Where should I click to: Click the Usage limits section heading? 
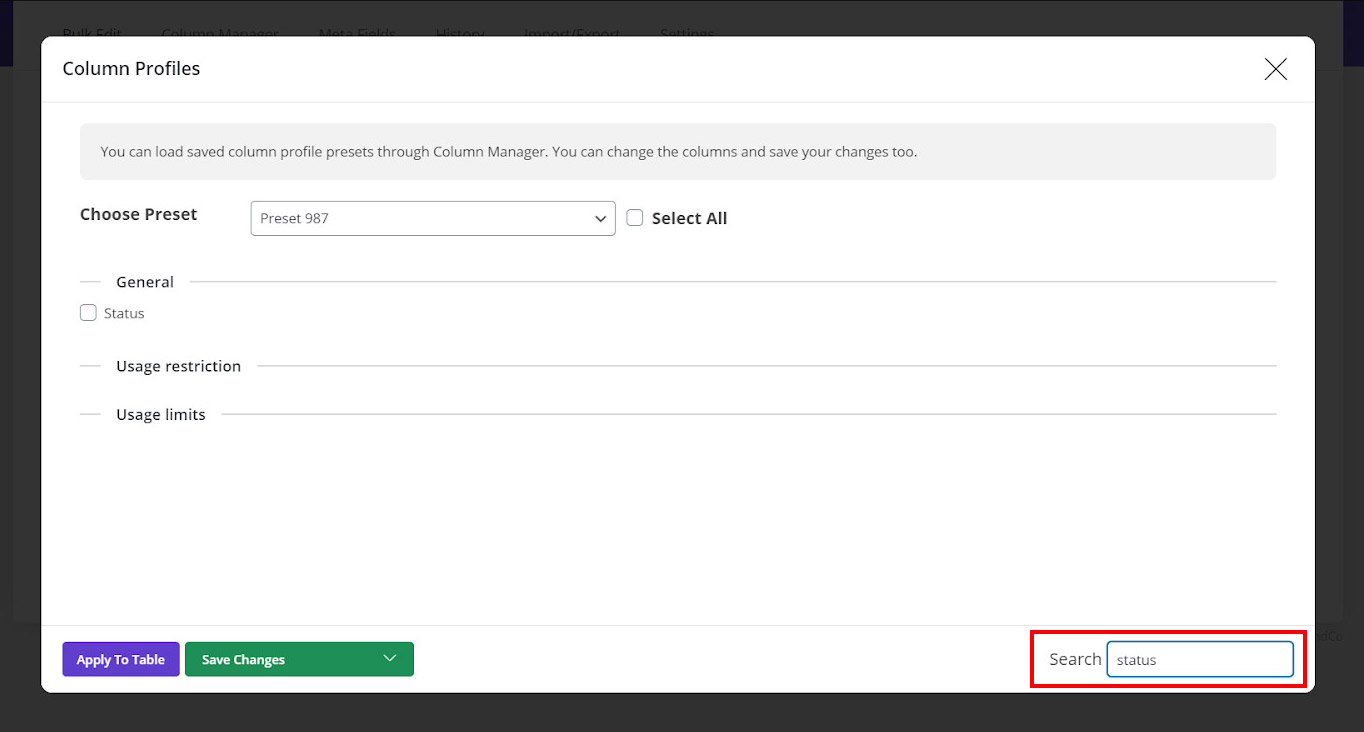(161, 414)
